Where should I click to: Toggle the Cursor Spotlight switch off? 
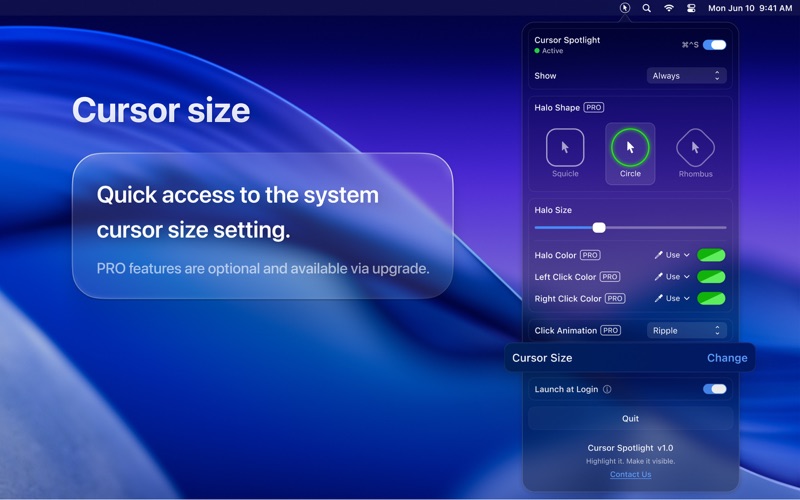[714, 45]
